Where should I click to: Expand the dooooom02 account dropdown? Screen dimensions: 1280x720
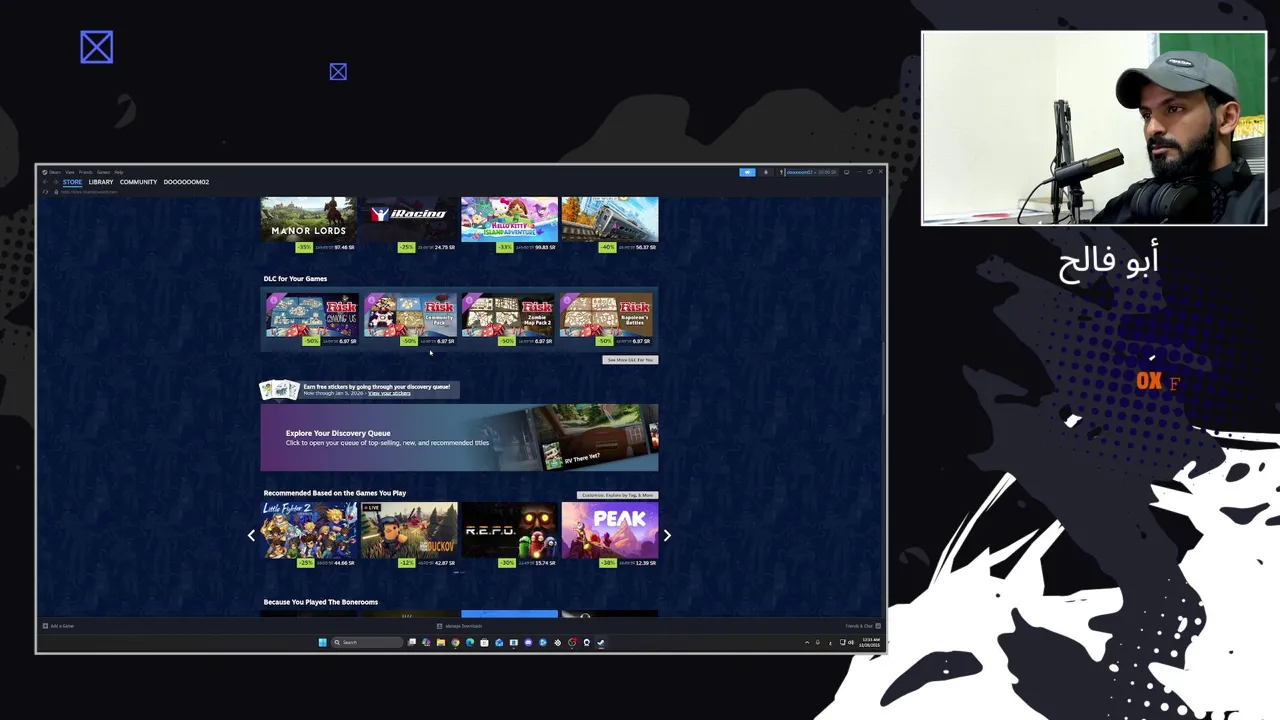pos(811,172)
